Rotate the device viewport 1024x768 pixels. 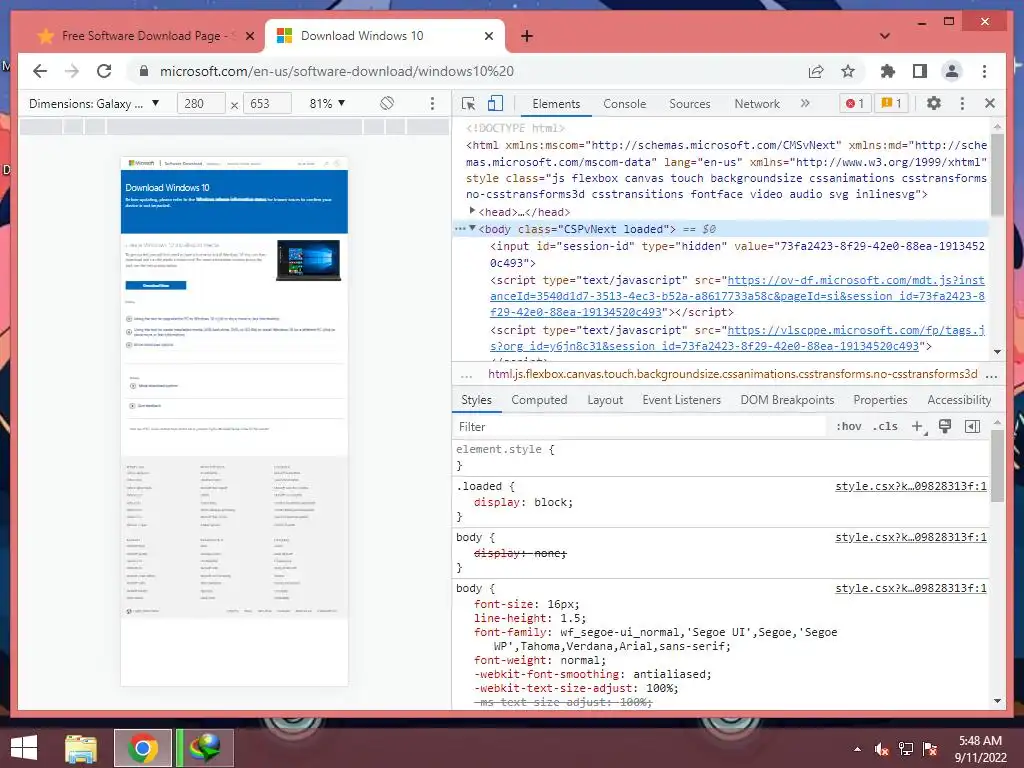(x=387, y=103)
